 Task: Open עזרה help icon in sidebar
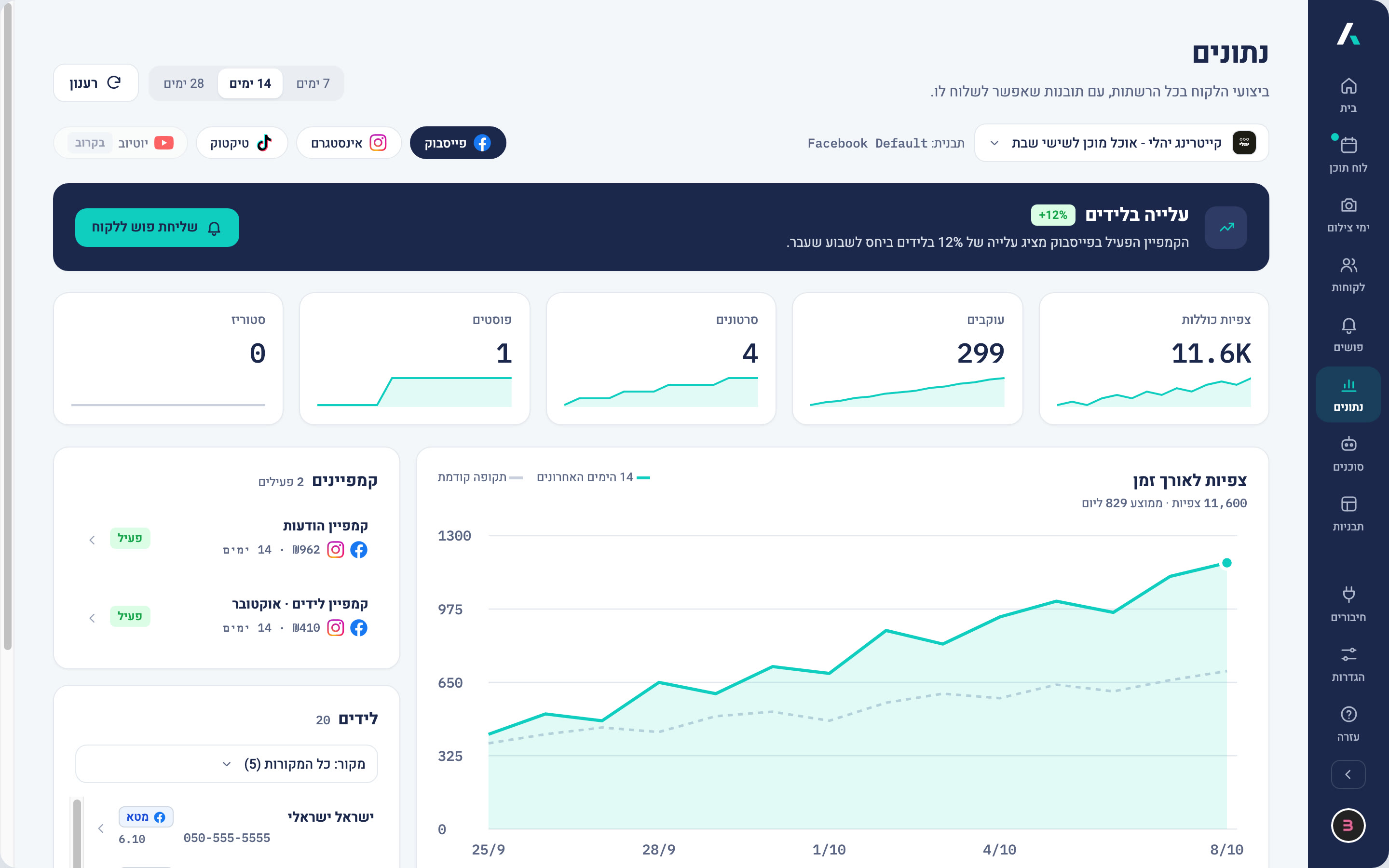[x=1348, y=724]
